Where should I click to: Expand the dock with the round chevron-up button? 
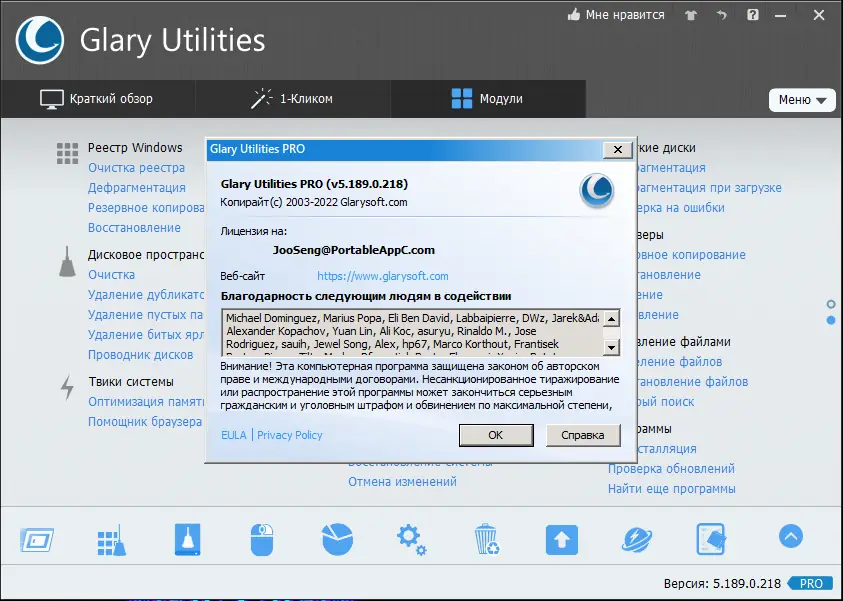[790, 536]
